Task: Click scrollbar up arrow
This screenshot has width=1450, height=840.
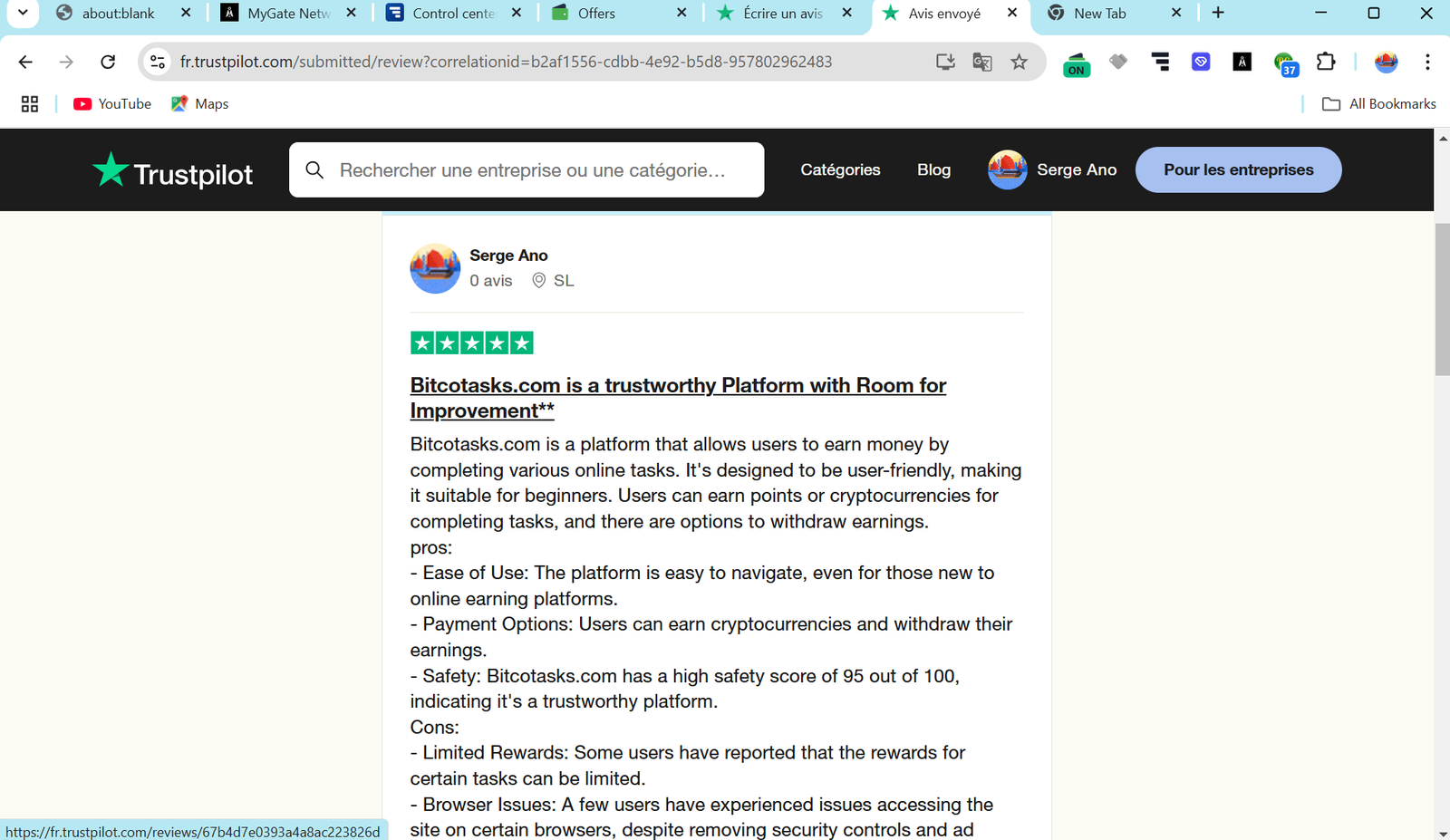Action: [x=1442, y=139]
